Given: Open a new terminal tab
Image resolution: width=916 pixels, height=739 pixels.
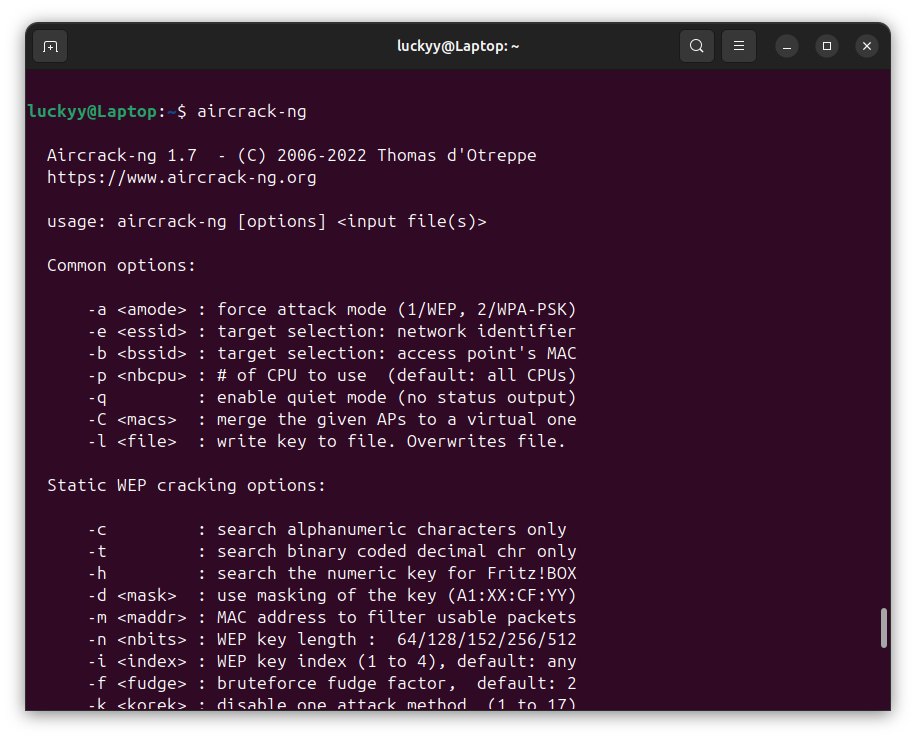Looking at the screenshot, I should tap(50, 46).
